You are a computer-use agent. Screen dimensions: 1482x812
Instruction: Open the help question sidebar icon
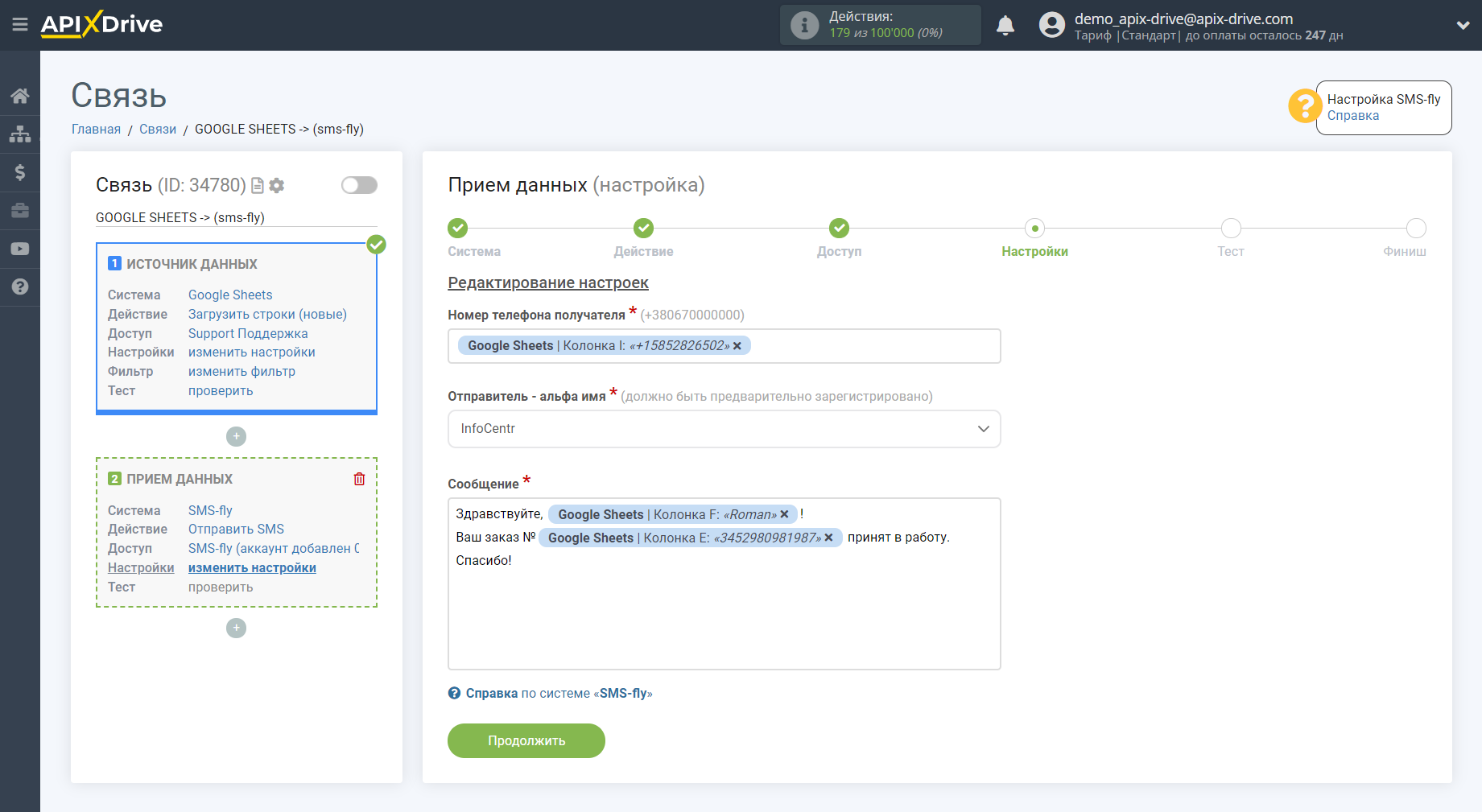[20, 286]
